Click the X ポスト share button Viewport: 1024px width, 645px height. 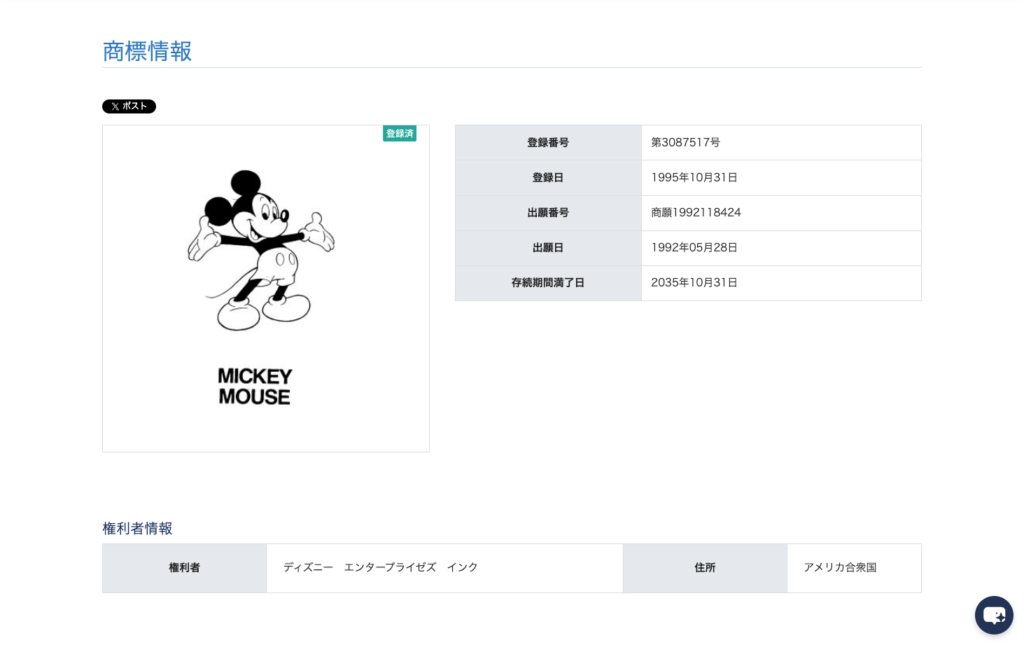point(129,106)
